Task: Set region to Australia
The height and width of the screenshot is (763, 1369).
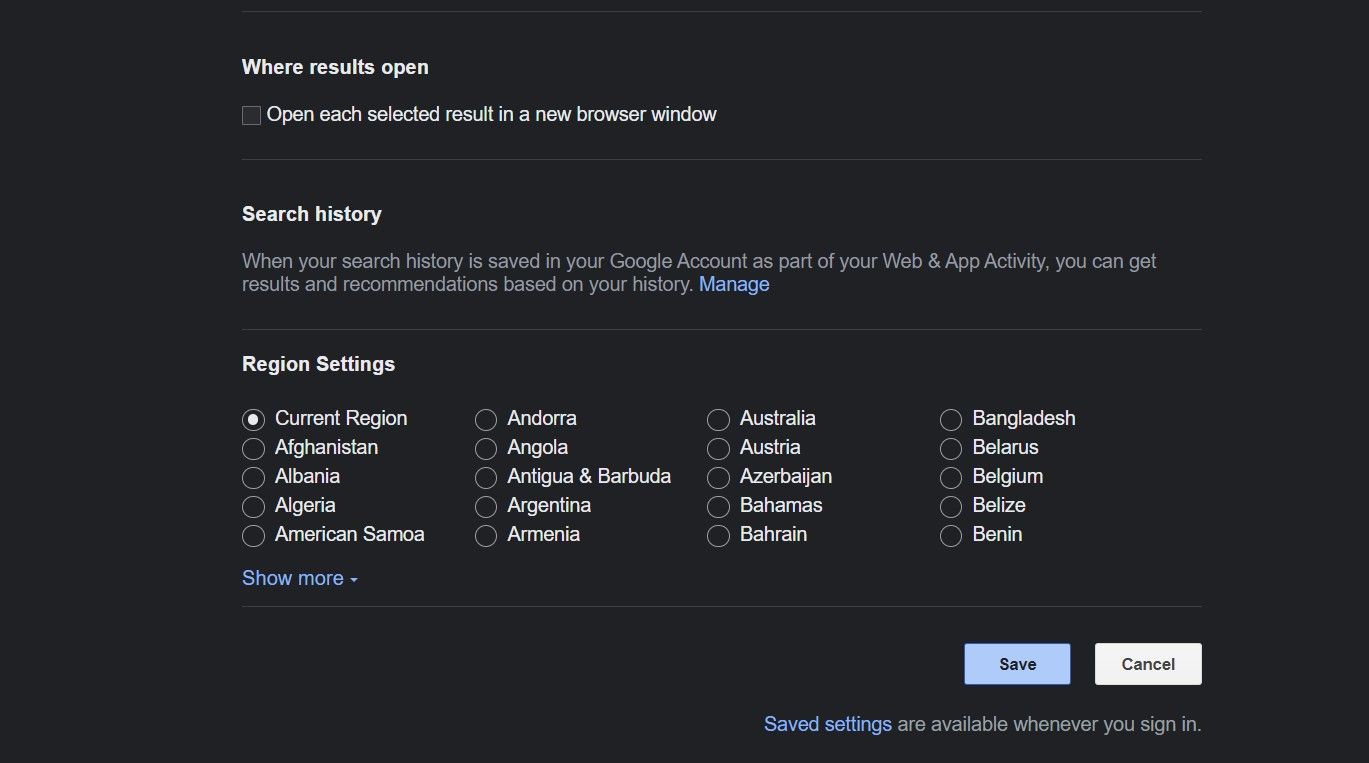Action: 718,419
